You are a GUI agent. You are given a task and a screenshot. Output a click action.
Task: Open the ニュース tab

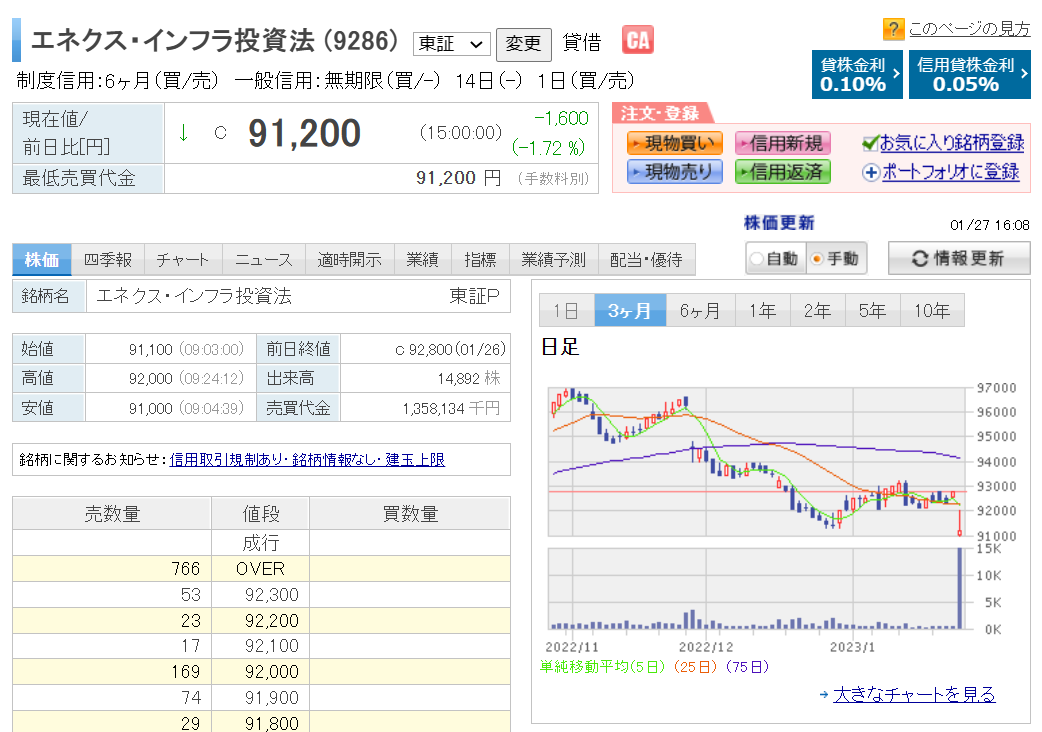(x=264, y=260)
